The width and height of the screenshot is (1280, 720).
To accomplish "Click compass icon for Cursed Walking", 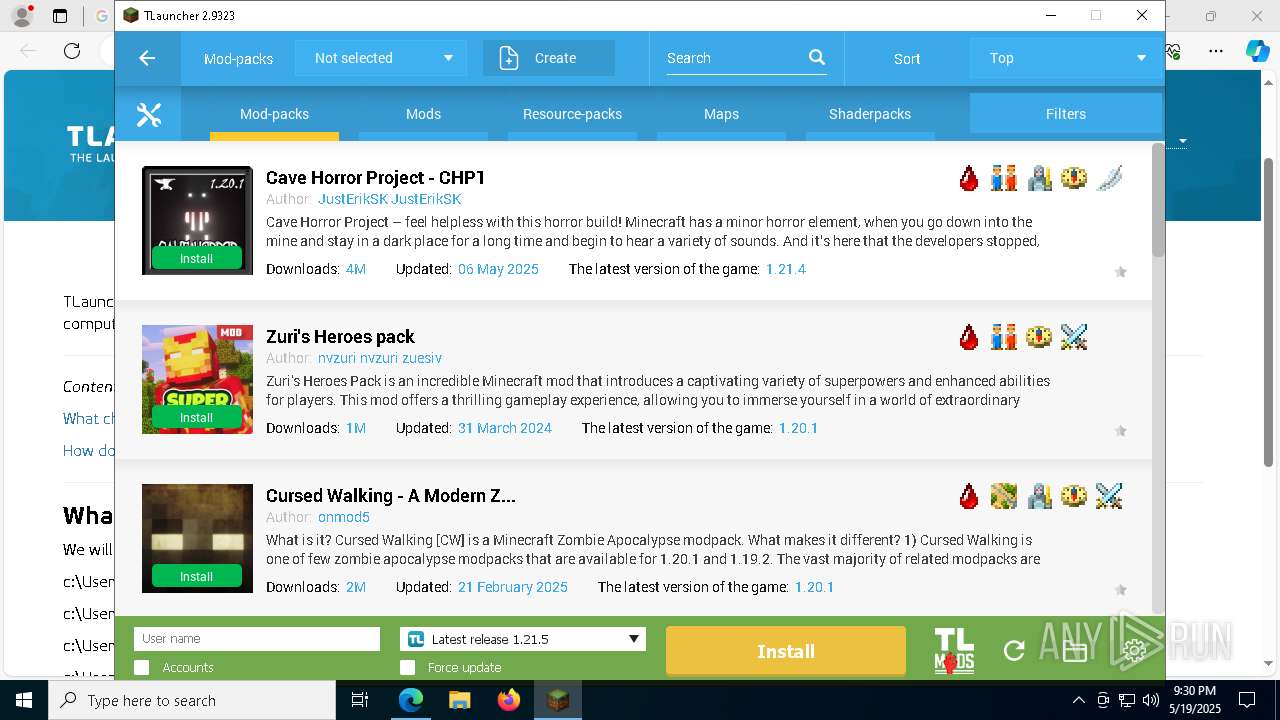I will (x=1074, y=496).
